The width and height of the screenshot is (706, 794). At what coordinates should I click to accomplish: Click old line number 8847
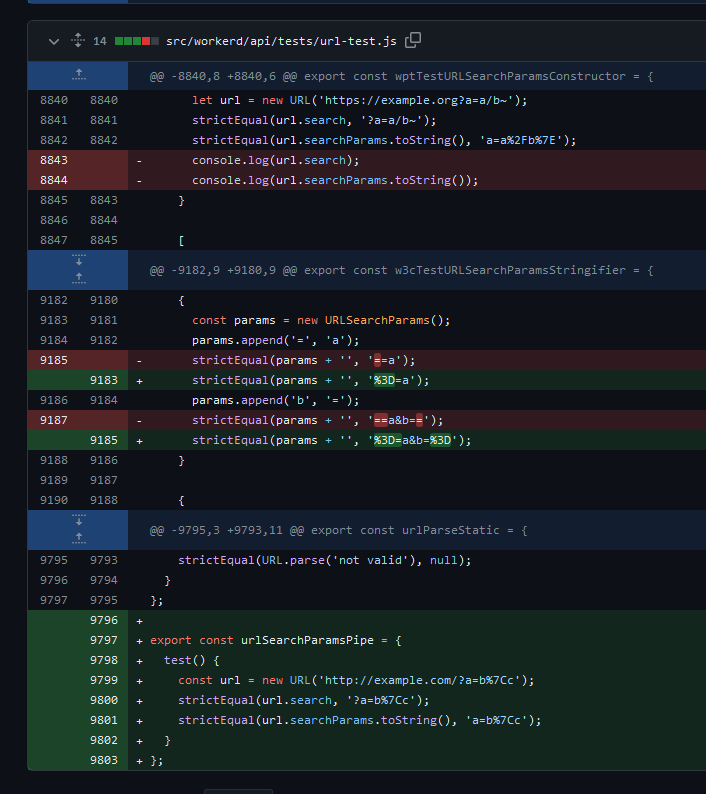[54, 240]
